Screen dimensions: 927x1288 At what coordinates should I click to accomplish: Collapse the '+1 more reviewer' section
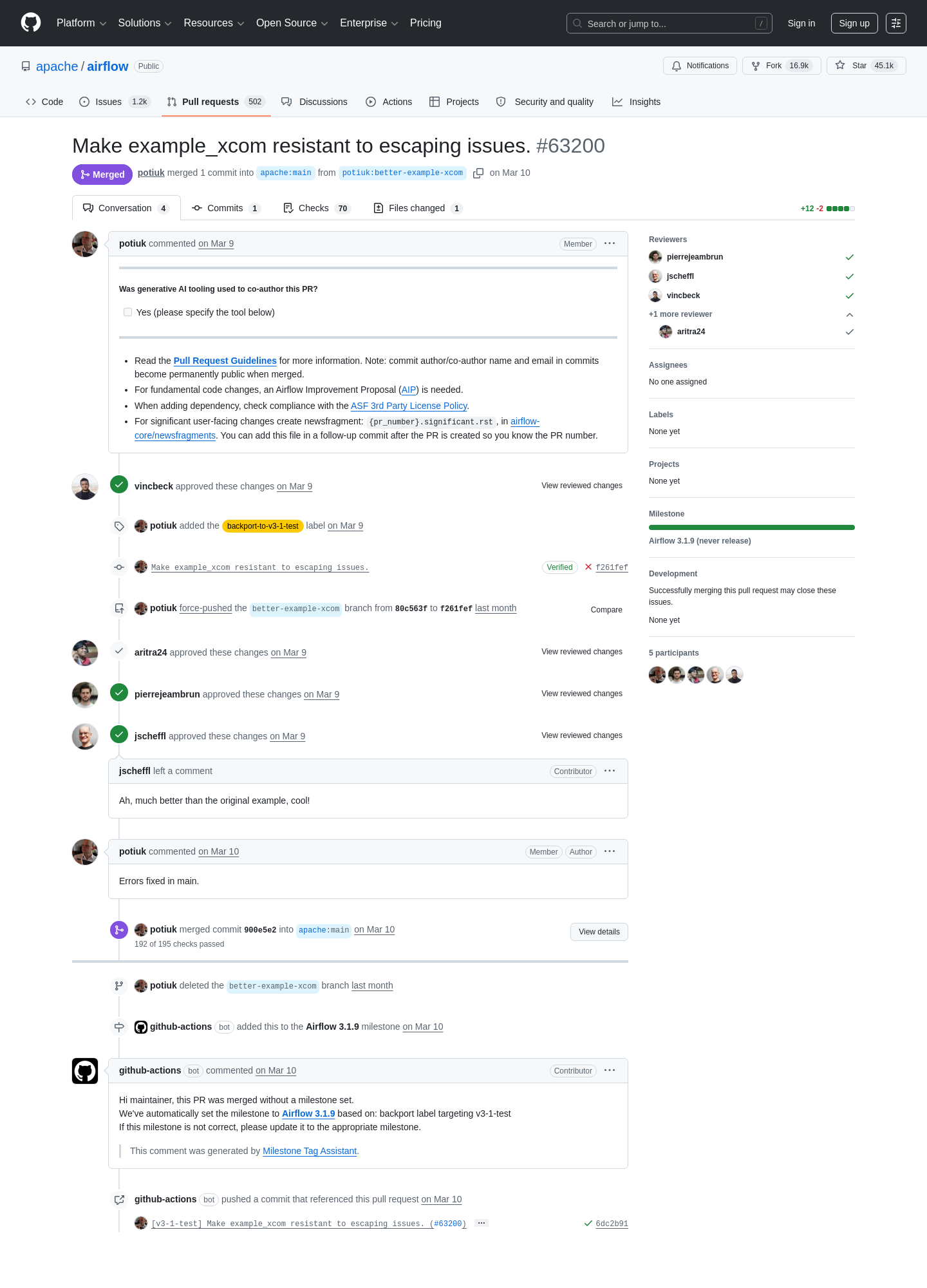pyautogui.click(x=850, y=314)
